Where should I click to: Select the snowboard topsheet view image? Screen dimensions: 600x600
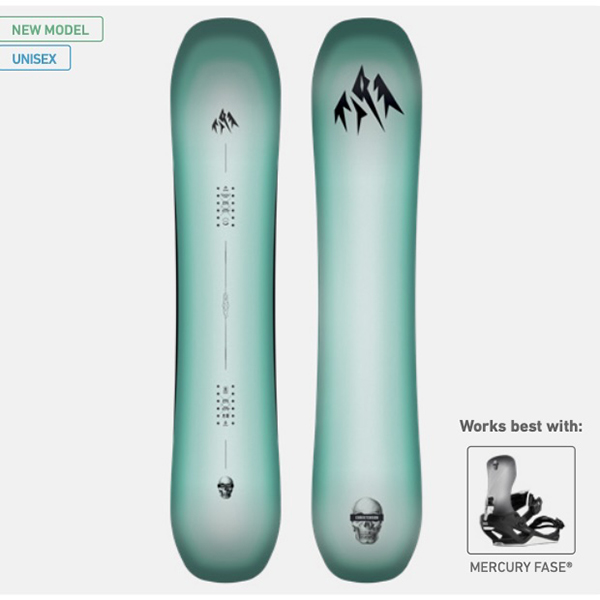pyautogui.click(x=225, y=300)
